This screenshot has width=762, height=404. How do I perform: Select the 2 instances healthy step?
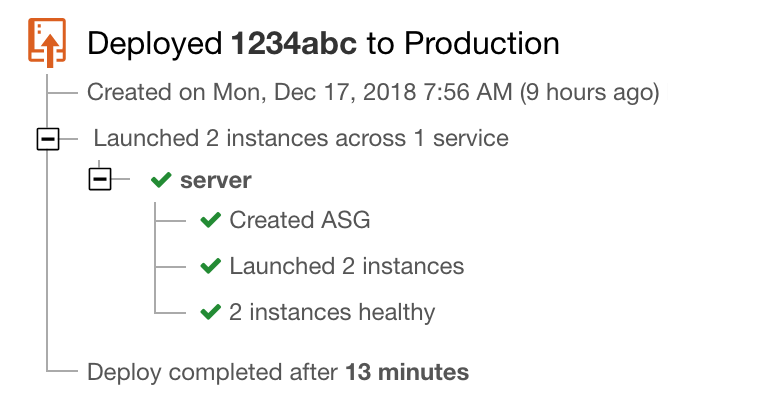(332, 312)
